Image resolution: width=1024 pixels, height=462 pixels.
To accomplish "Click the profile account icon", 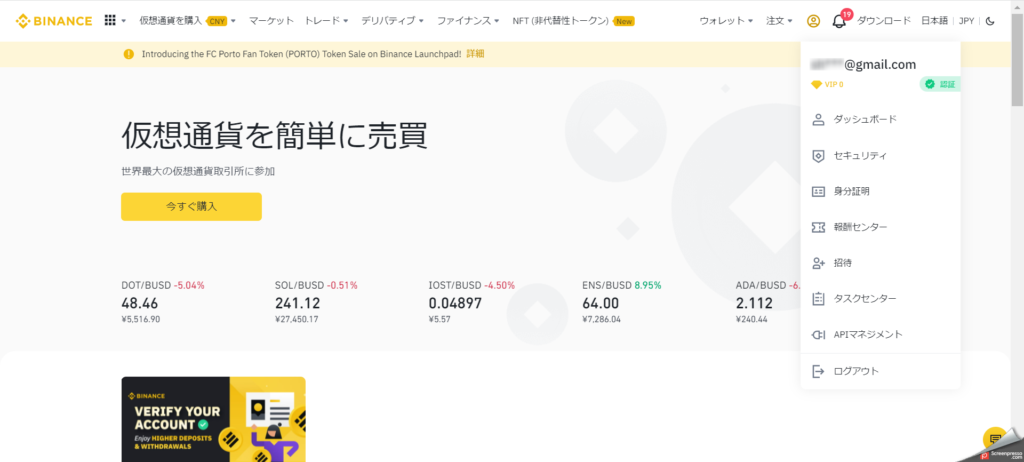I will [813, 21].
